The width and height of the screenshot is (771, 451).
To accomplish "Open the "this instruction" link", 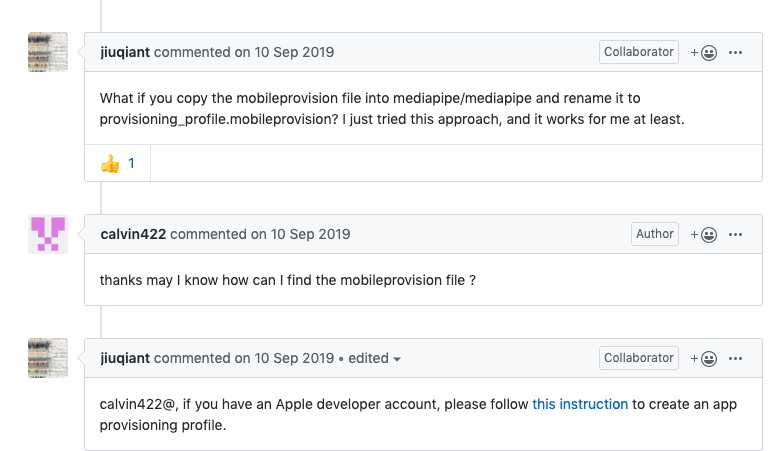I will [x=580, y=404].
